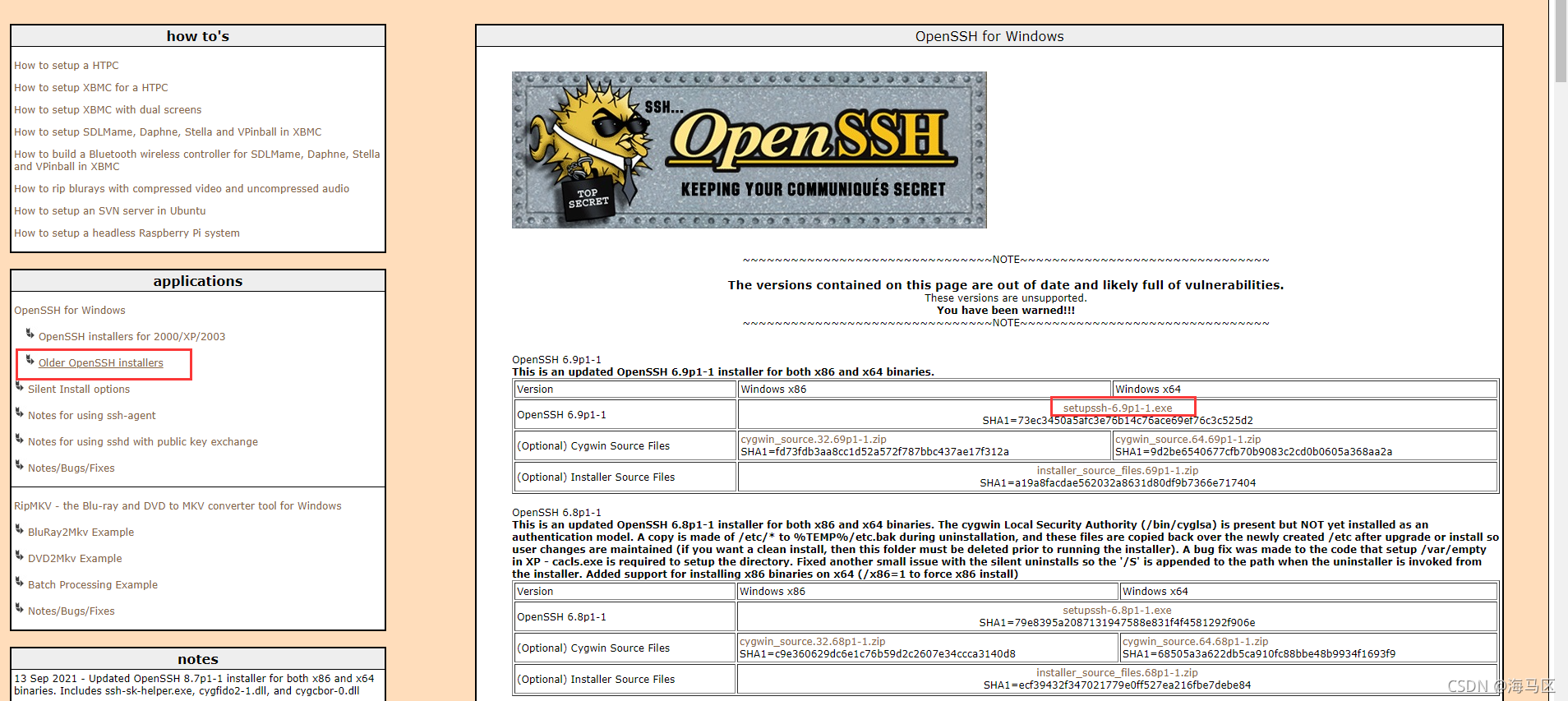Open Bluetooth wireless controller how-to link
The image size is (1568, 701).
[196, 160]
